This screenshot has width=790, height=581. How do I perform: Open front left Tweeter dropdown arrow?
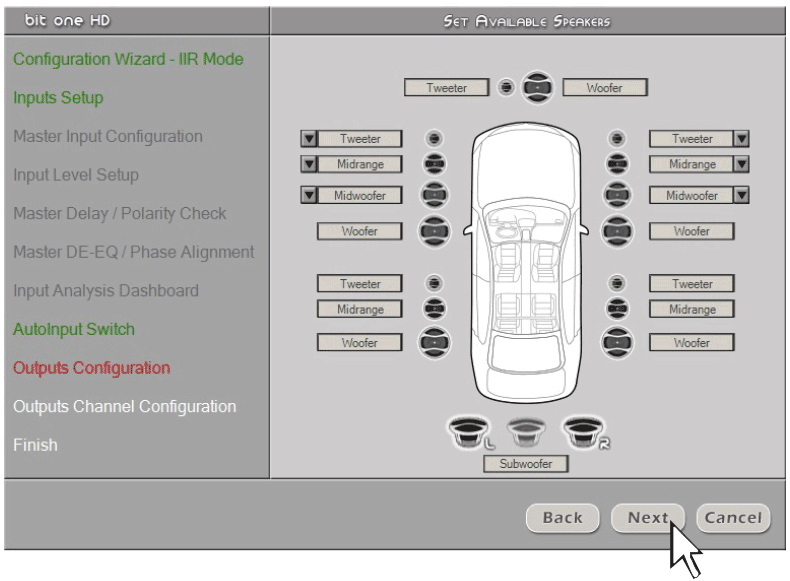[x=309, y=139]
